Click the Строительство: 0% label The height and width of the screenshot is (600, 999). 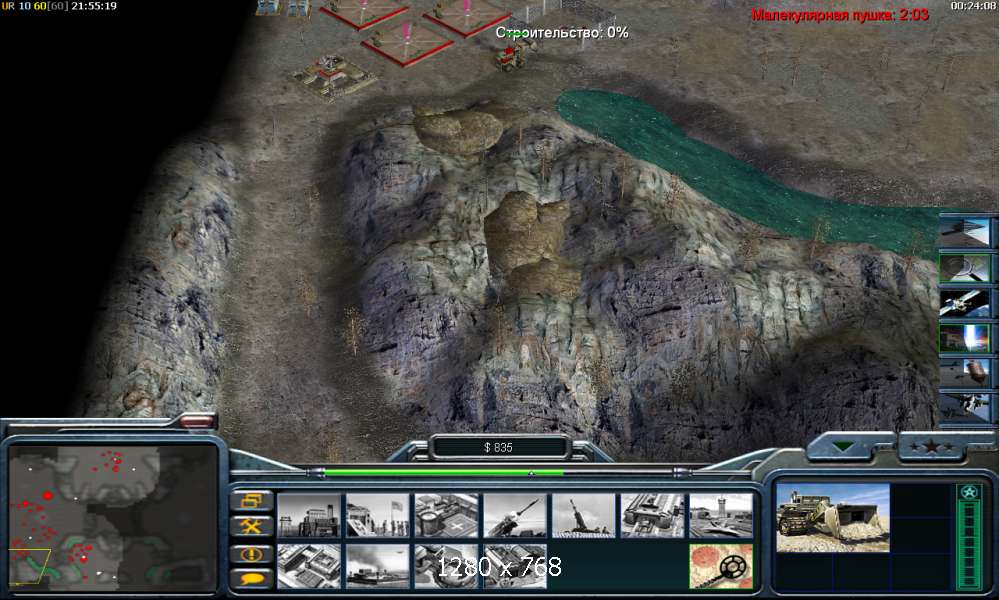pyautogui.click(x=562, y=32)
